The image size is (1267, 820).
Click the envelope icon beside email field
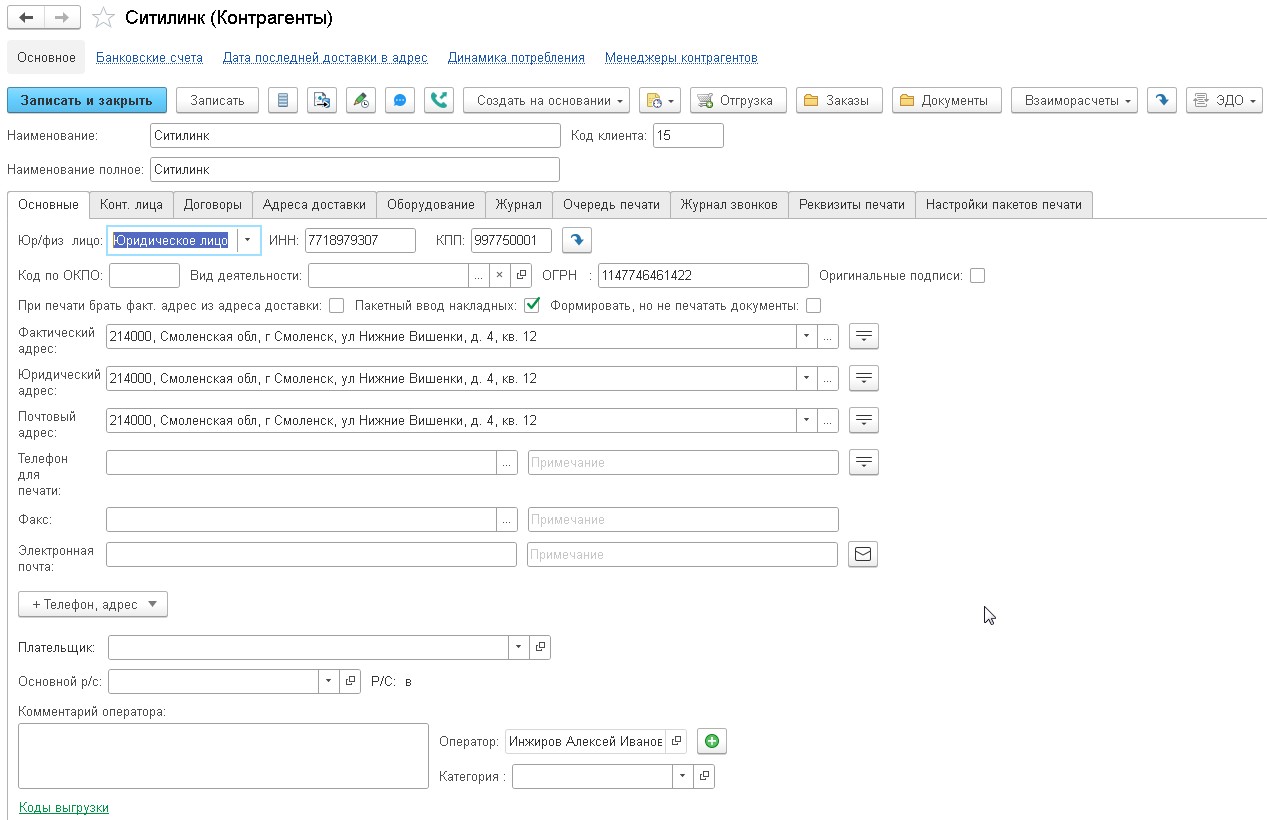coord(863,554)
